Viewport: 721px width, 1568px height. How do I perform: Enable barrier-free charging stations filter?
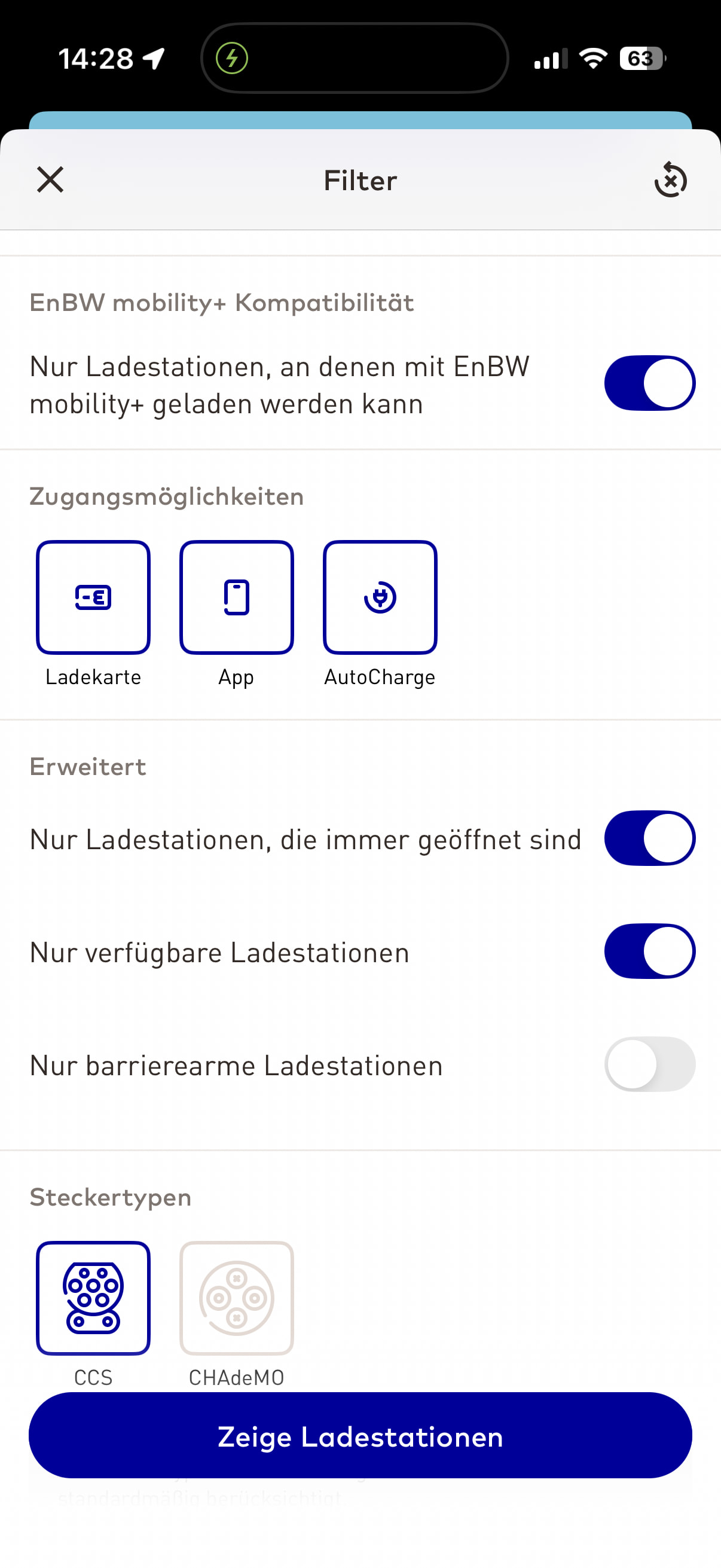649,1064
